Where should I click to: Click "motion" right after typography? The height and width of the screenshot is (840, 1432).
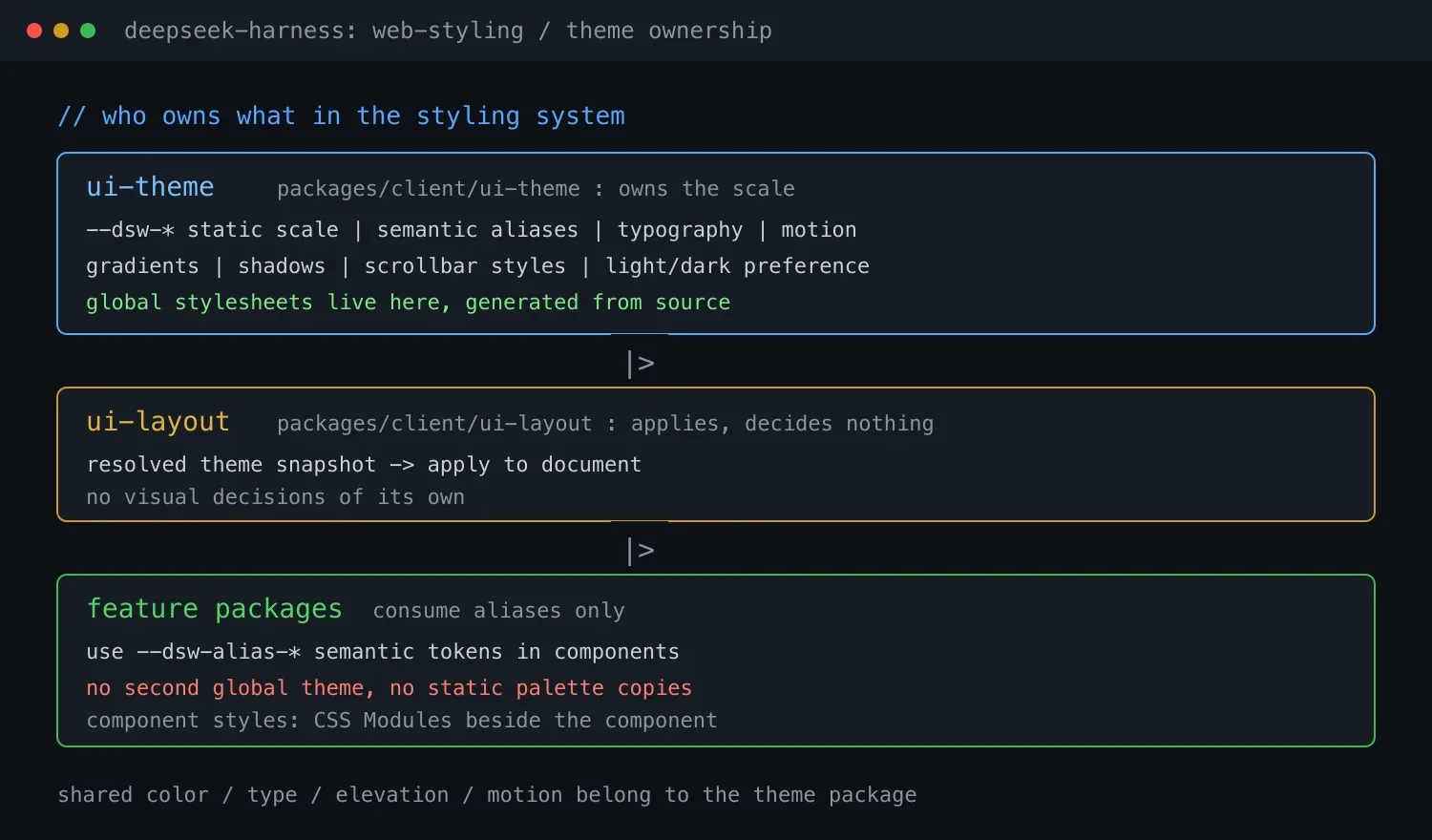(x=819, y=230)
